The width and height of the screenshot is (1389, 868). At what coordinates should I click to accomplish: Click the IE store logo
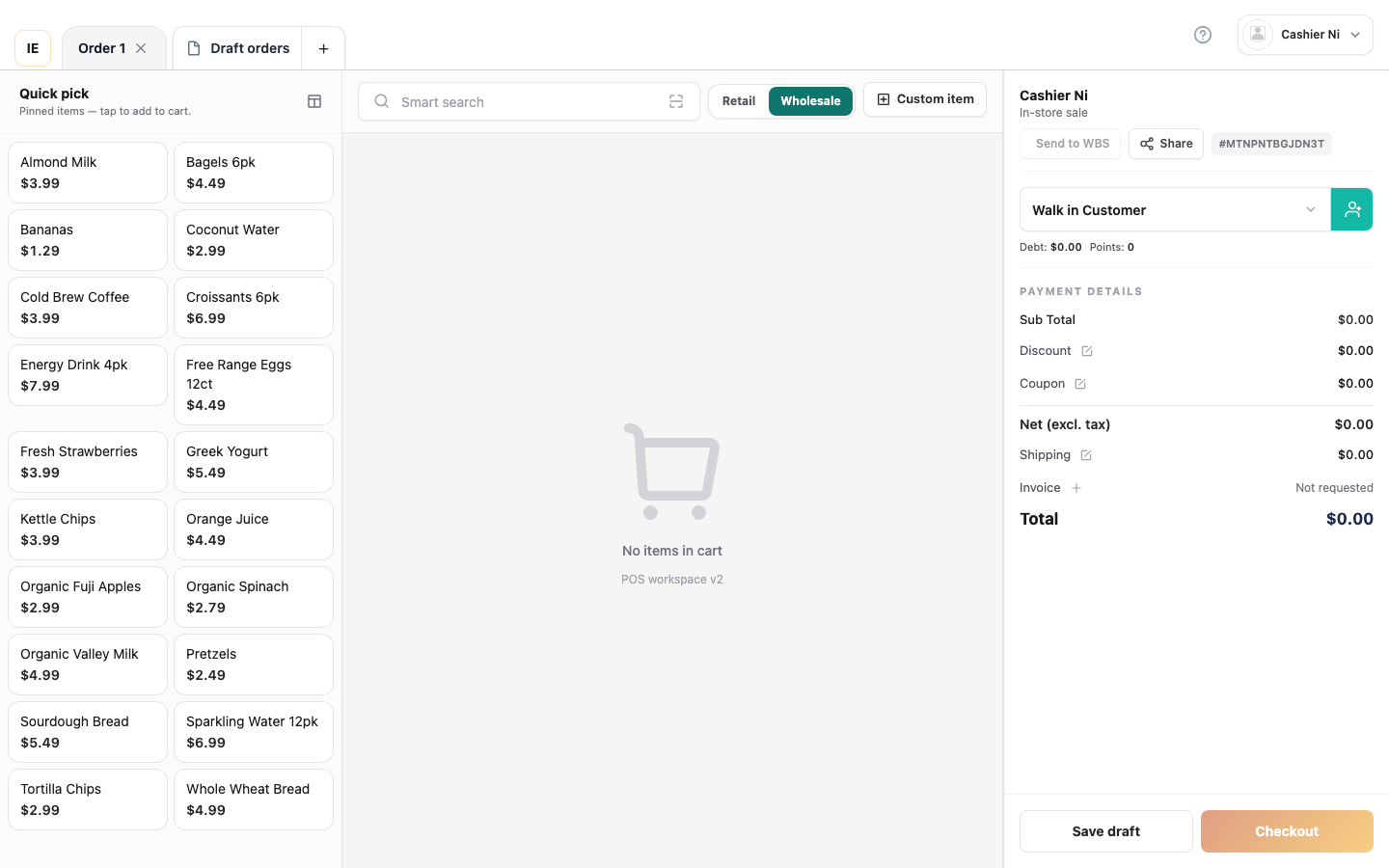point(33,48)
